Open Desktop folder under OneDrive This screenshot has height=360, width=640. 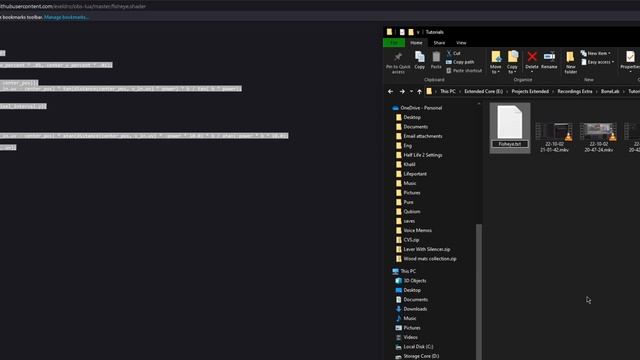pos(408,118)
